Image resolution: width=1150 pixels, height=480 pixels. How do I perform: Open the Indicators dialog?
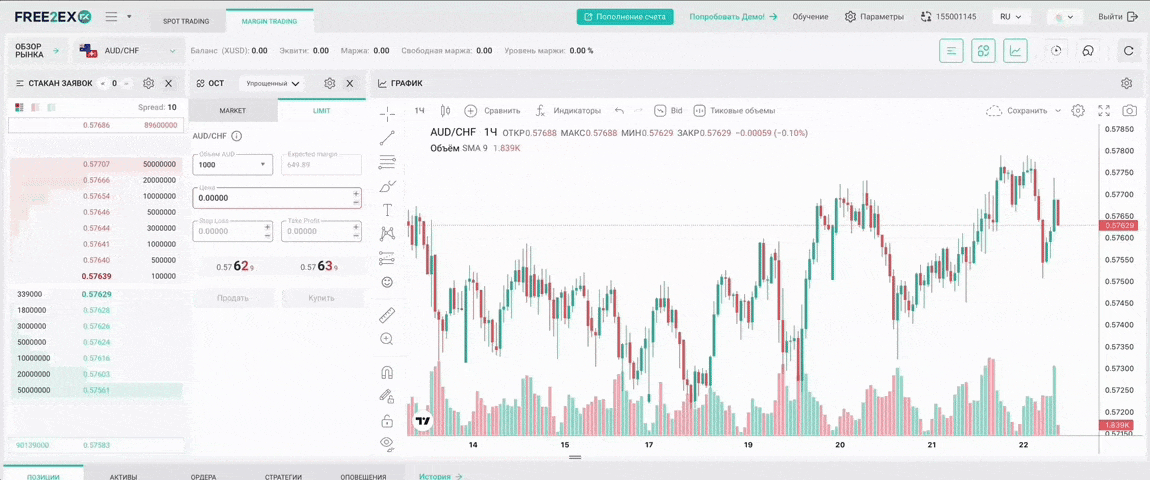(x=568, y=111)
